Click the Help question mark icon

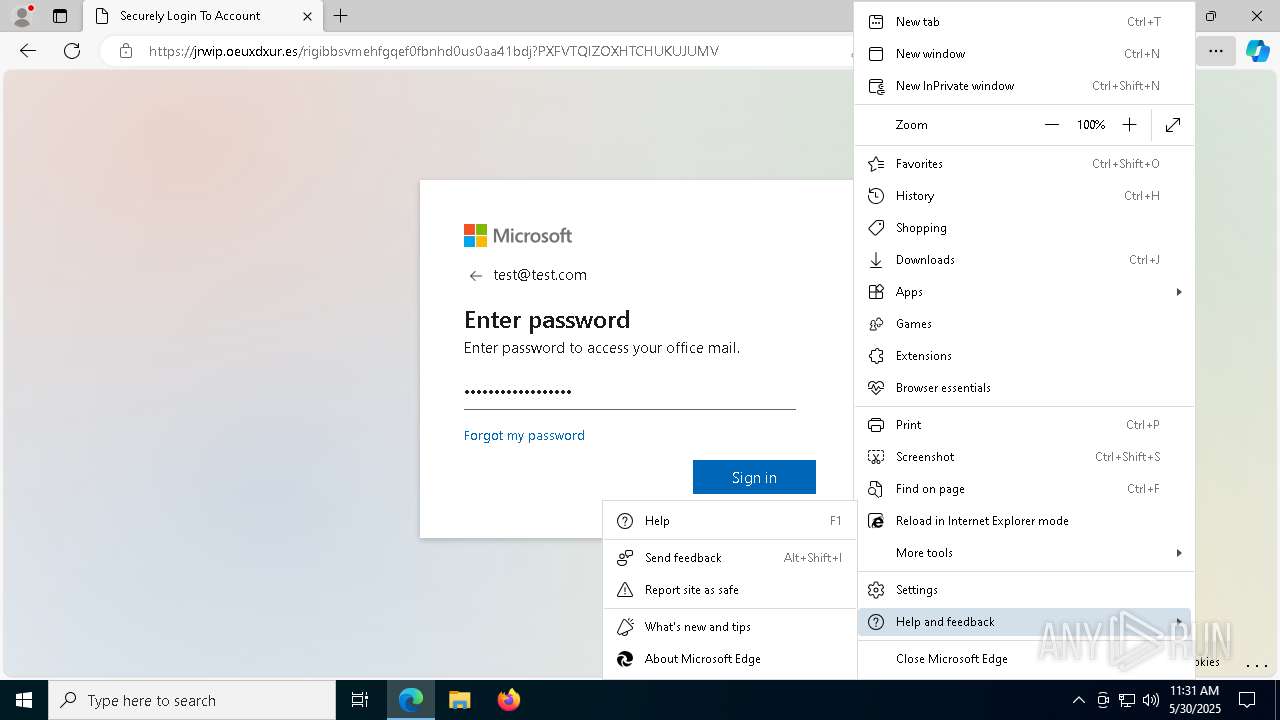pyautogui.click(x=625, y=521)
